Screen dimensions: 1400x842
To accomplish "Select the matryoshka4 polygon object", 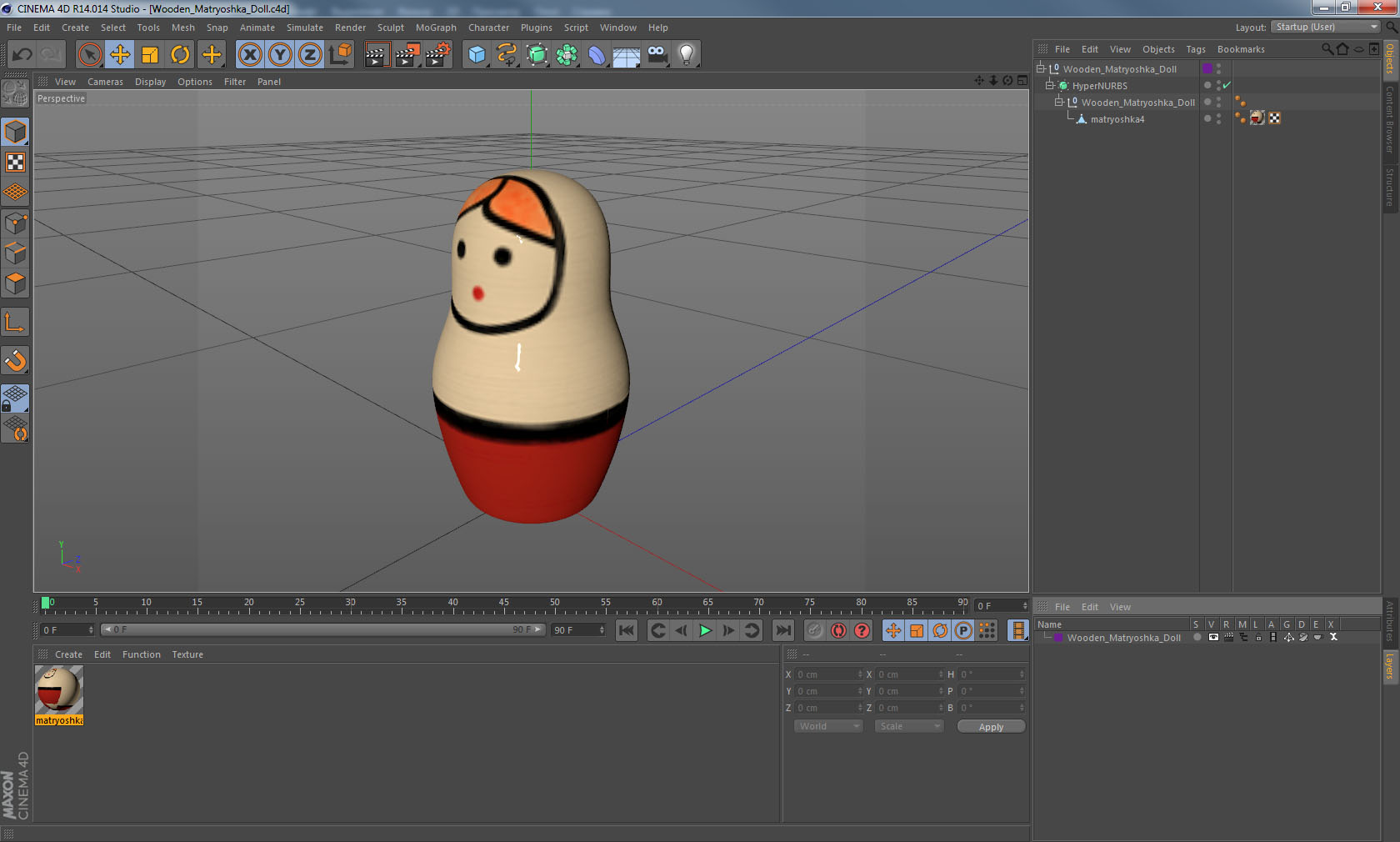I will click(1117, 119).
